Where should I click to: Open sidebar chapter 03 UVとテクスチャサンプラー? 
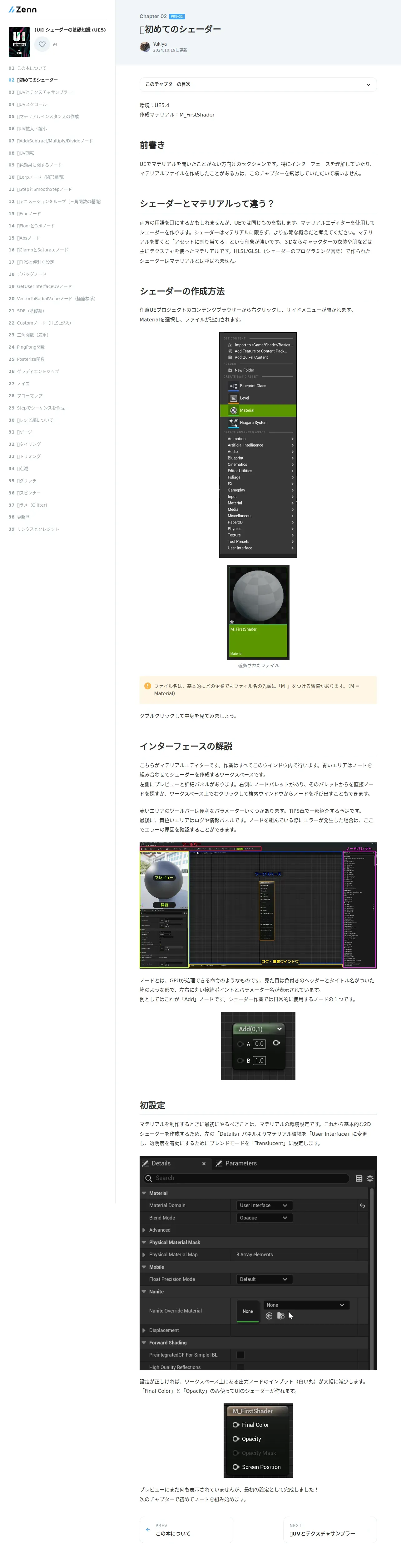(40, 92)
